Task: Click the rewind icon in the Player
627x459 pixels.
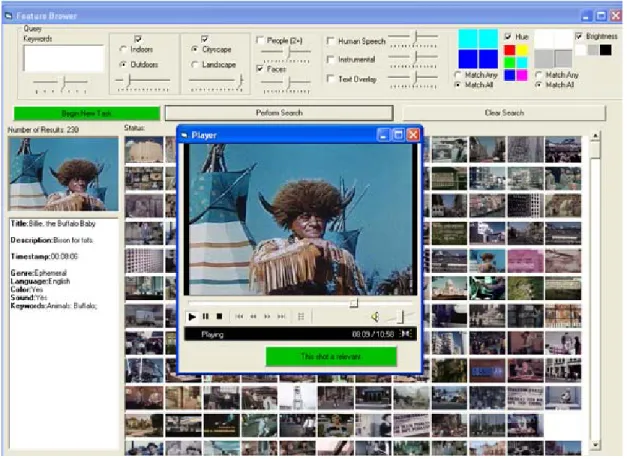Action: point(254,317)
